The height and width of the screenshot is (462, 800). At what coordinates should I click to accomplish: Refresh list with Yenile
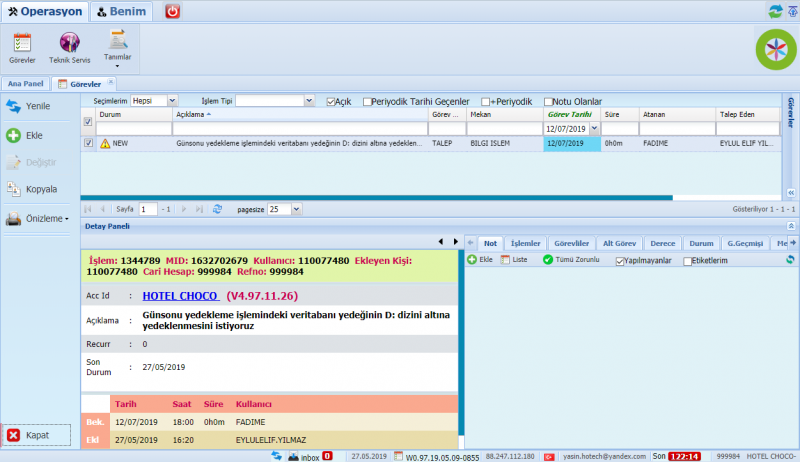click(x=29, y=106)
